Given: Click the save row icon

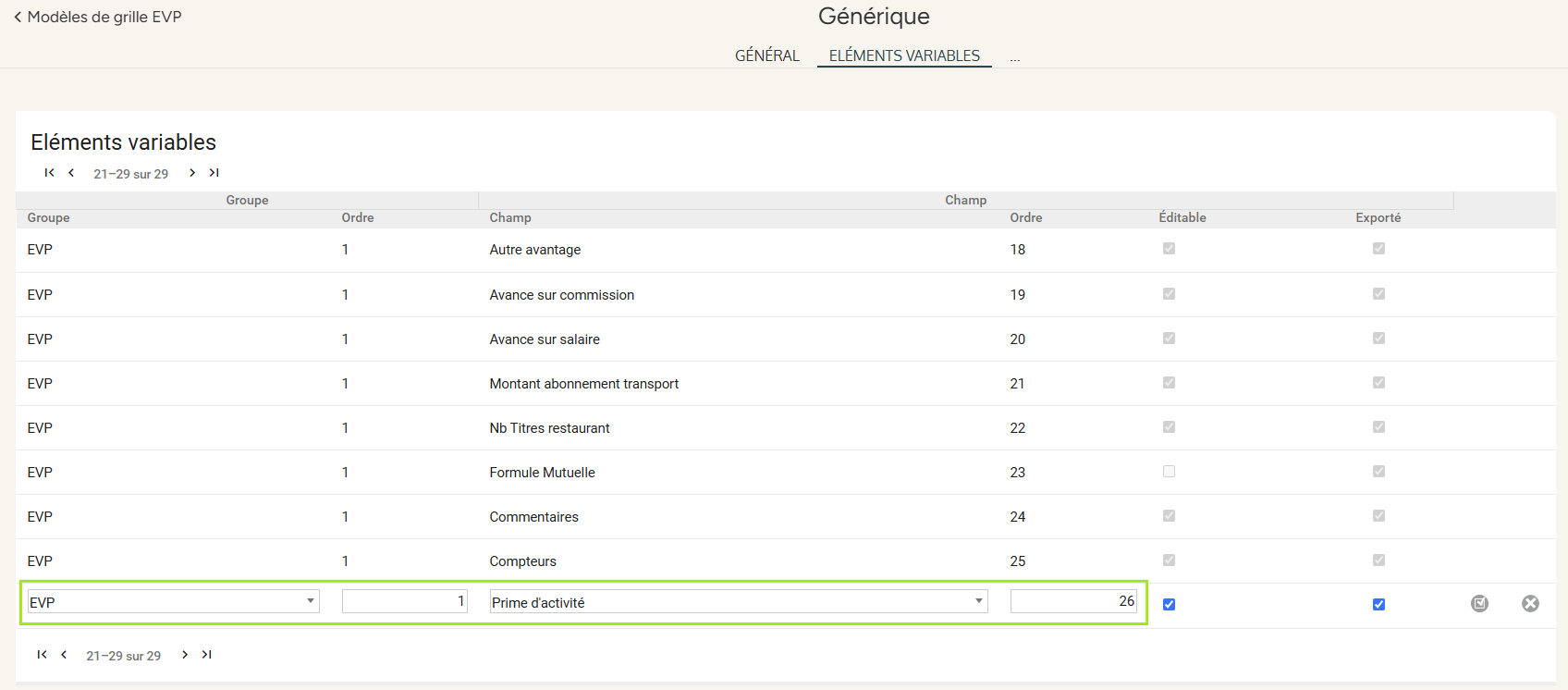Looking at the screenshot, I should point(1479,603).
